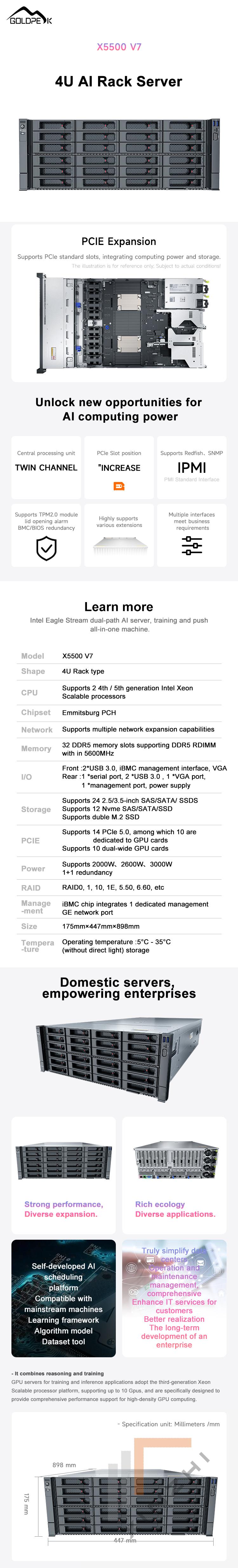Click the globe icon on data center card
The height and width of the screenshot is (1568, 238).
131,1267
